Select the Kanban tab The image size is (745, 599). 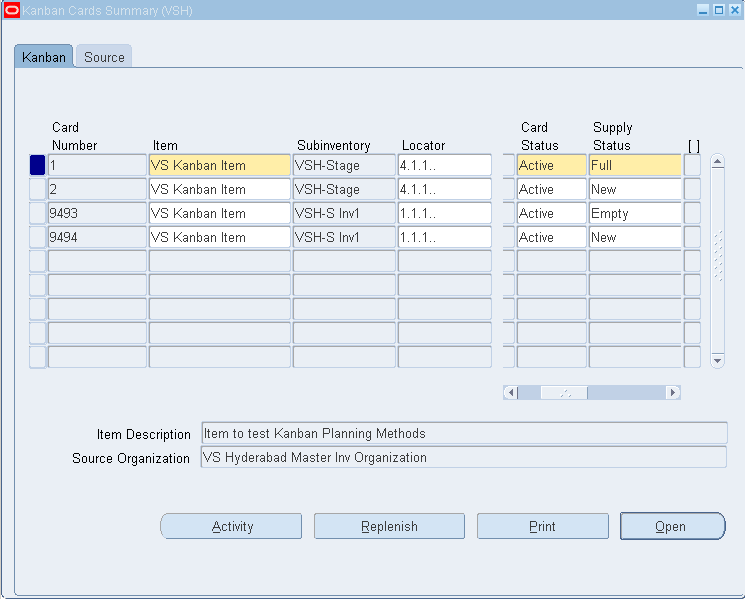click(x=44, y=57)
